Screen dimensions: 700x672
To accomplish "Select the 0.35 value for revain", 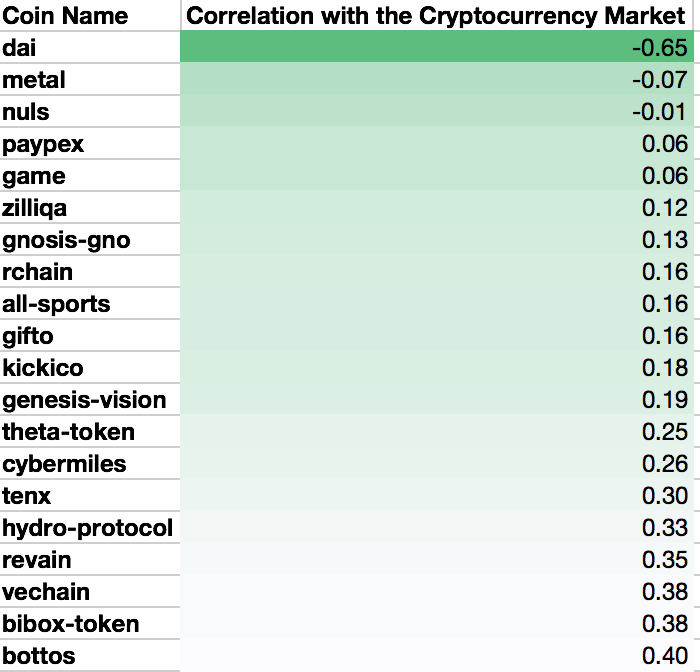I will tap(665, 560).
